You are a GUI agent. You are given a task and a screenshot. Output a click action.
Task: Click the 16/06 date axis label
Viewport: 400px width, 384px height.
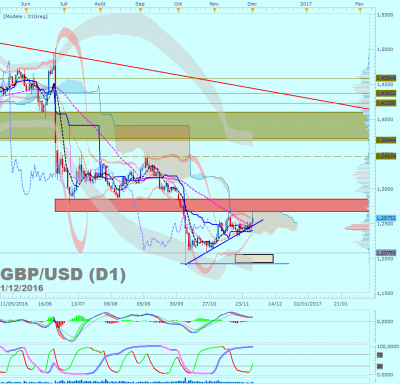coord(45,304)
